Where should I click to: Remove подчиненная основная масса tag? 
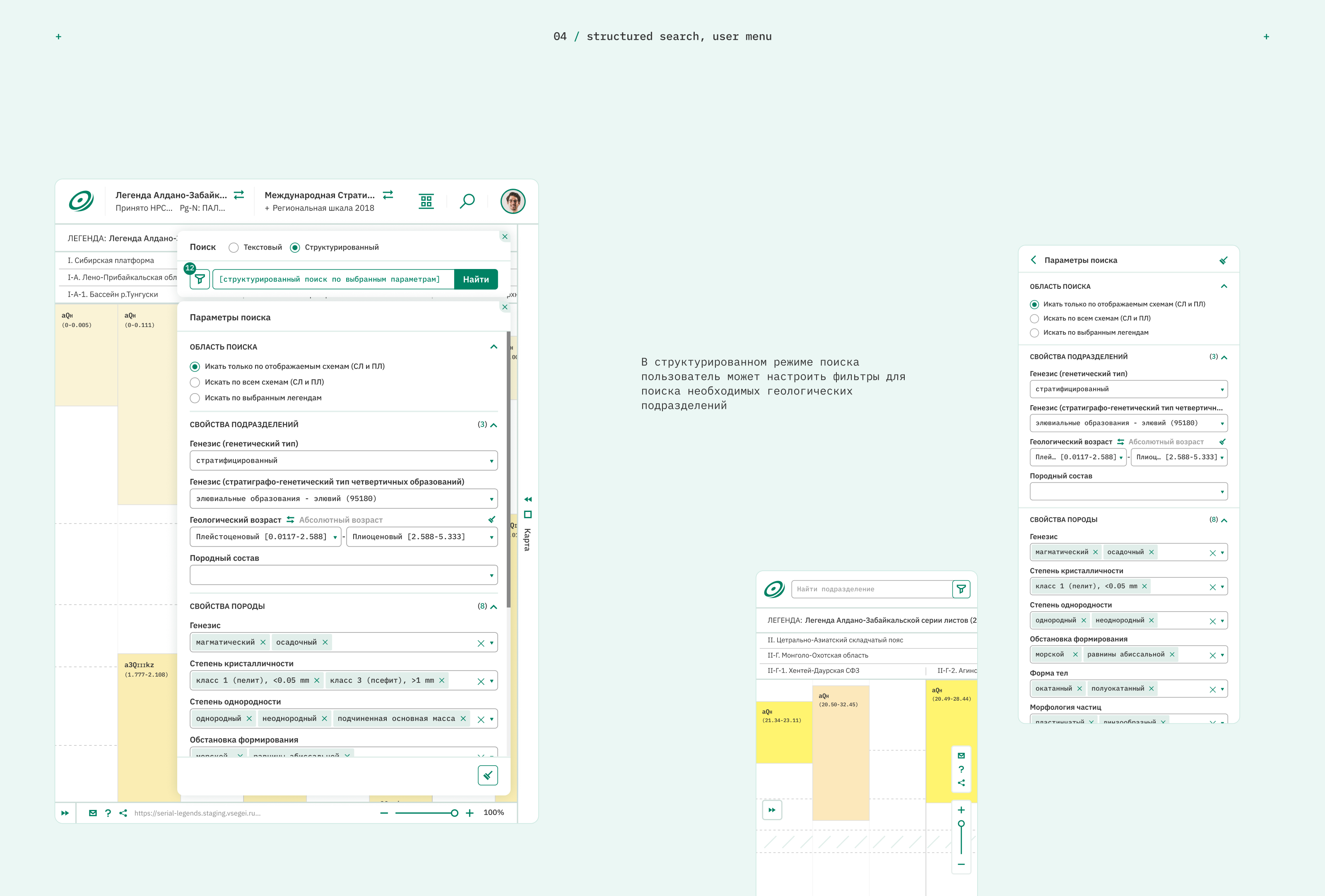(463, 719)
